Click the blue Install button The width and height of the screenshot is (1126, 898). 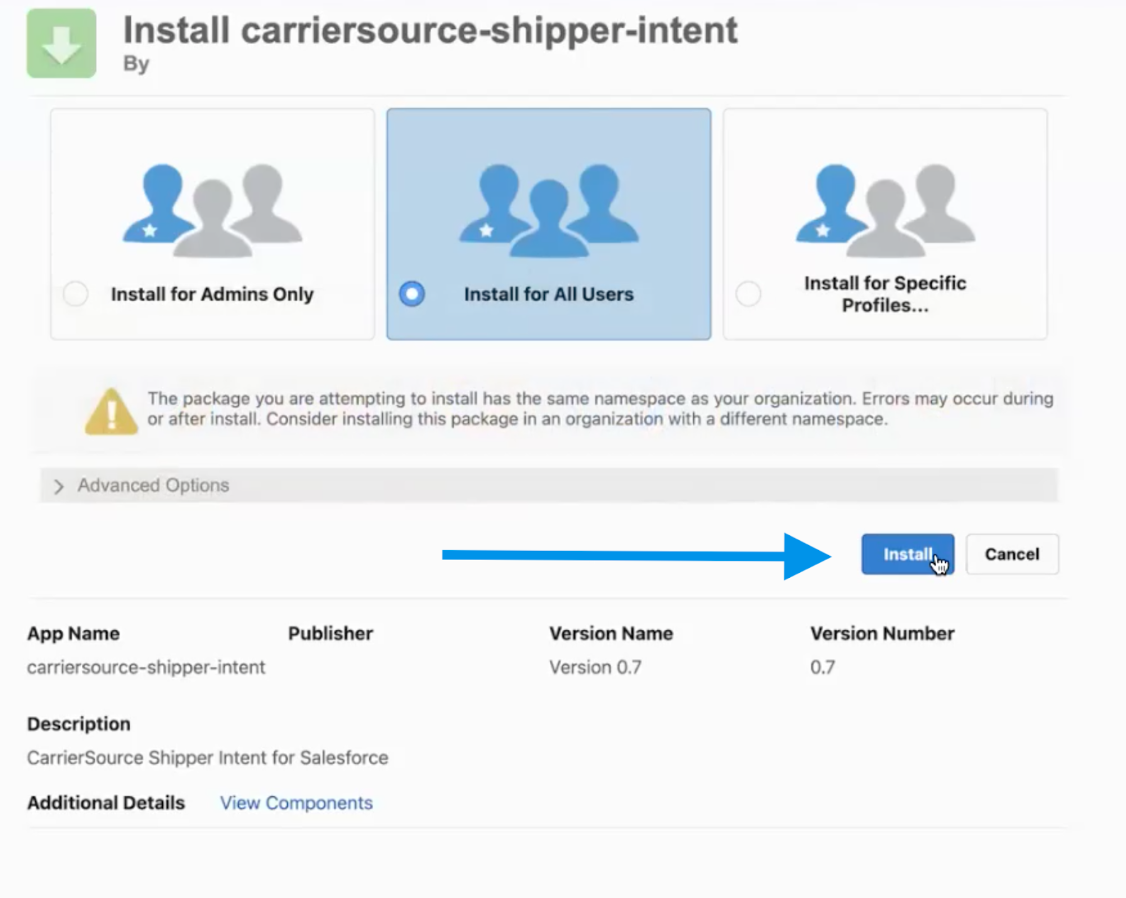pos(908,554)
